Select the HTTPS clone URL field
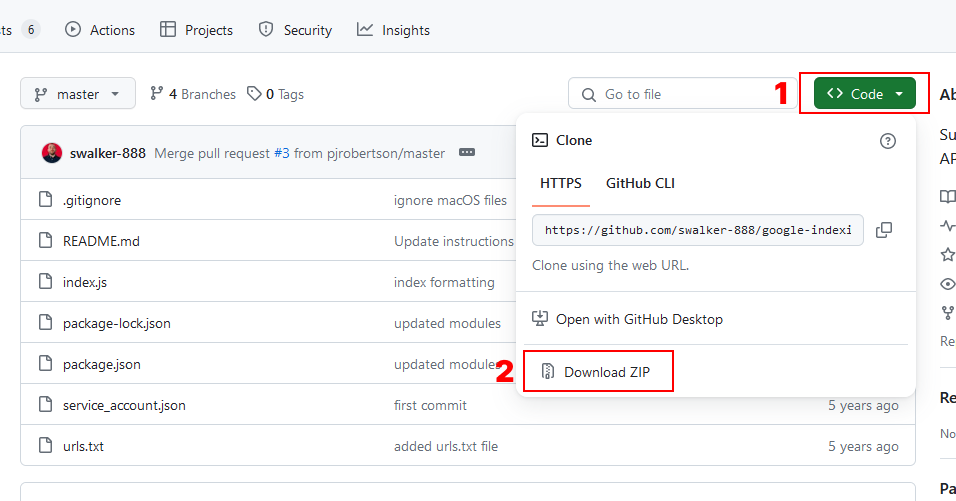956x501 pixels. point(697,230)
